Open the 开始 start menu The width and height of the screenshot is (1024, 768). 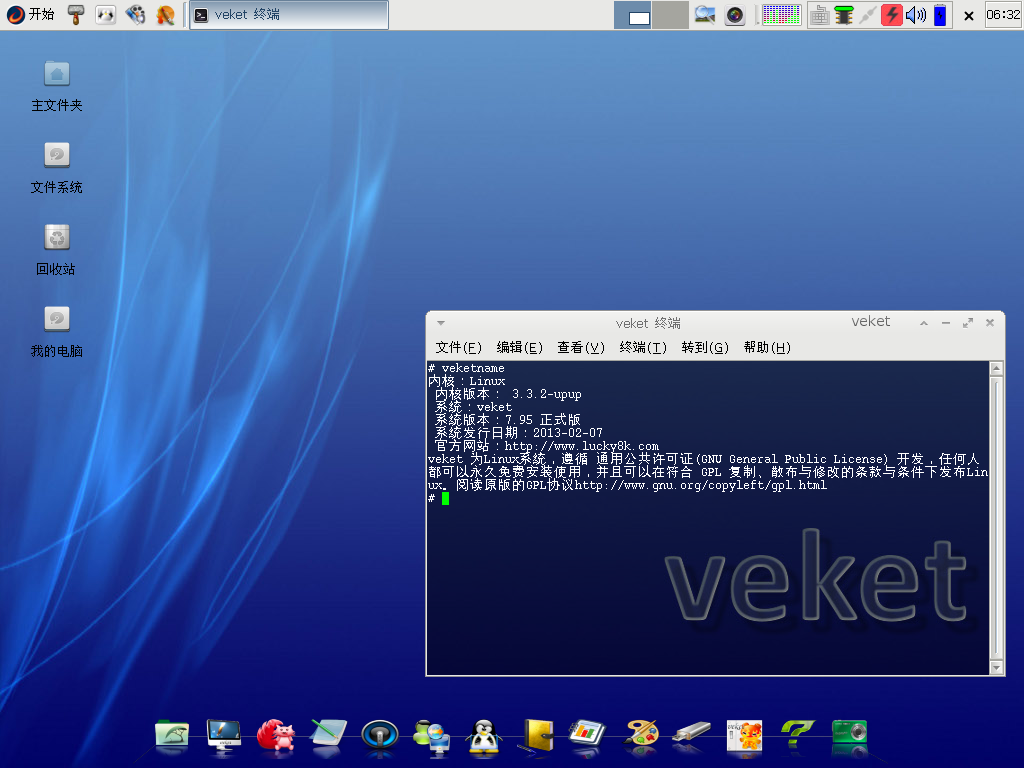pyautogui.click(x=30, y=14)
